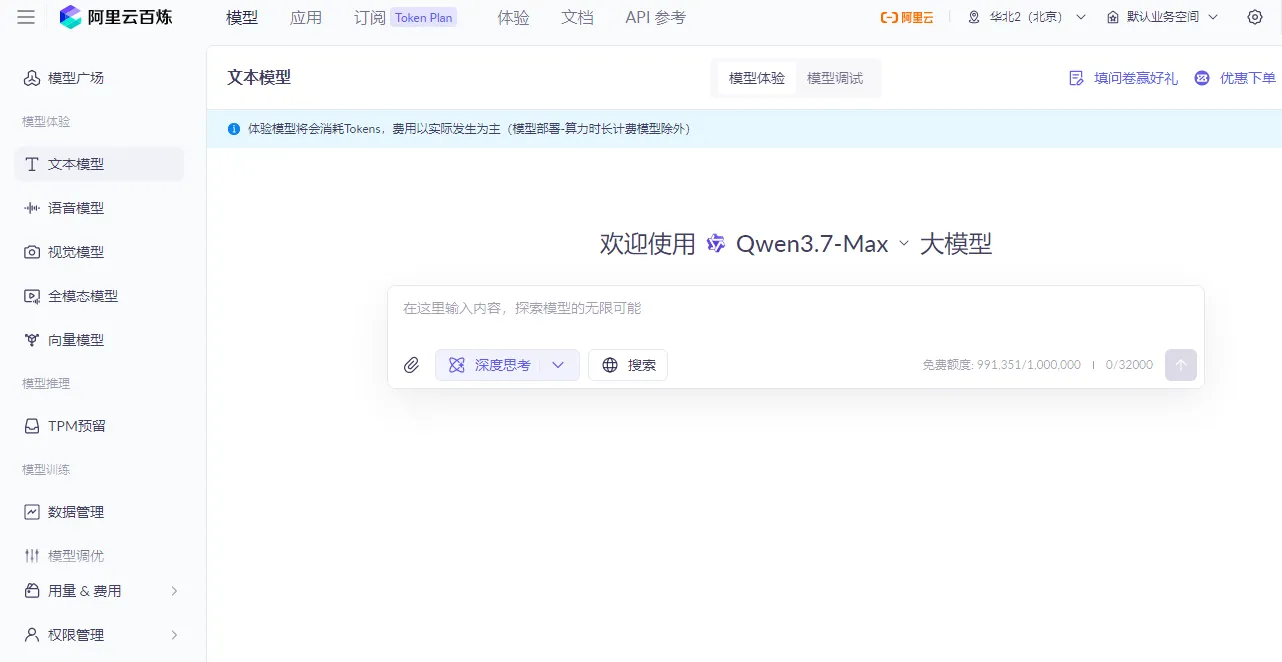Open the 应用 top navigation tab

[x=306, y=17]
